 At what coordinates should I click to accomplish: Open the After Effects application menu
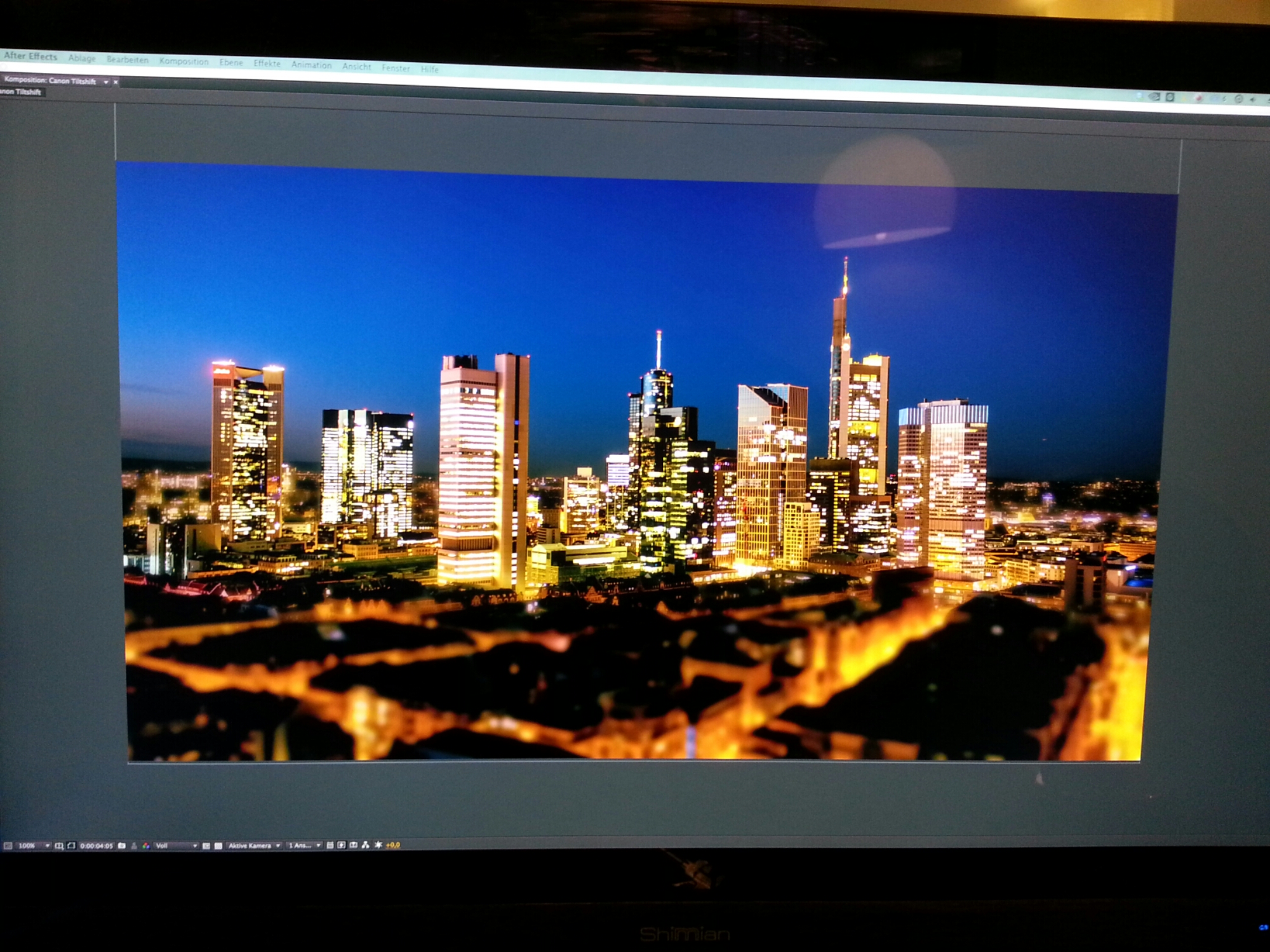[x=30, y=56]
